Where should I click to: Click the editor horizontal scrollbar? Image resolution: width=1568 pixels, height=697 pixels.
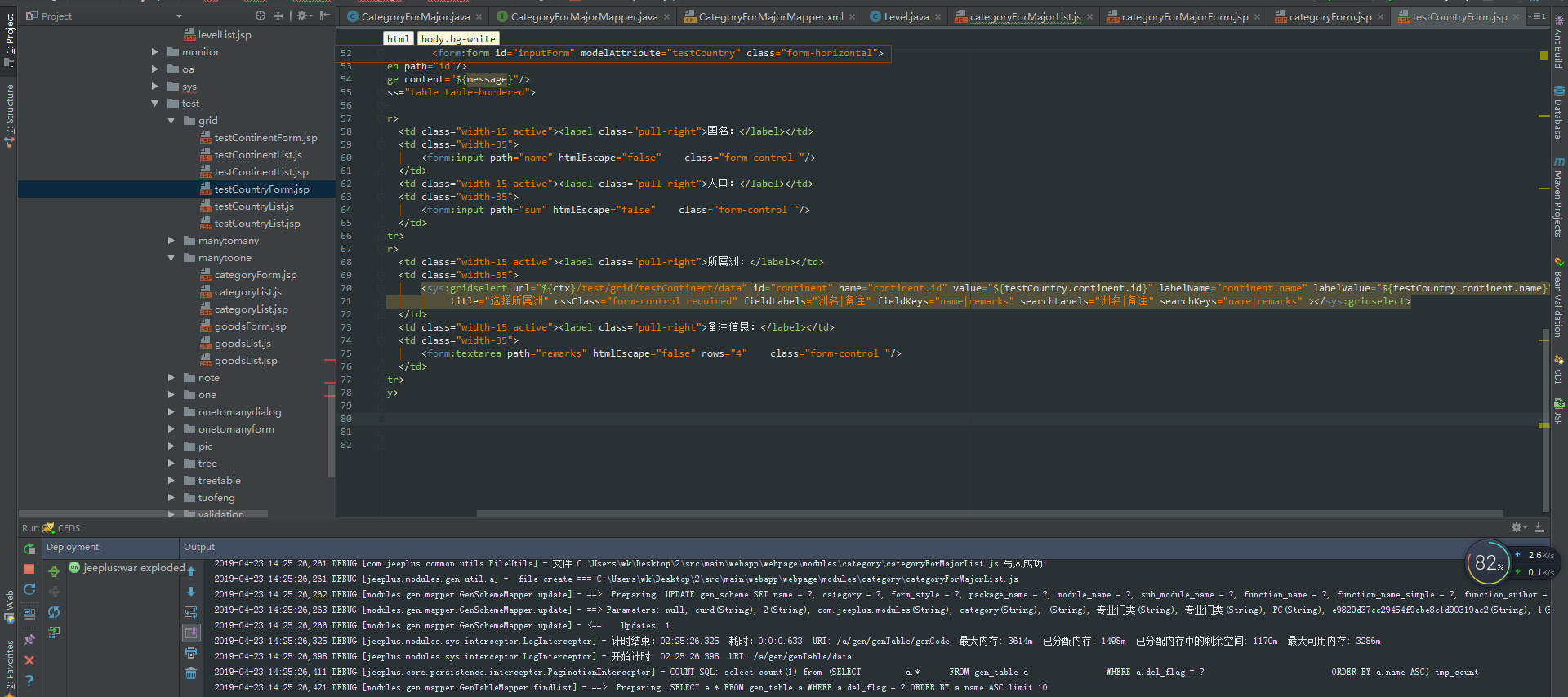click(x=988, y=513)
